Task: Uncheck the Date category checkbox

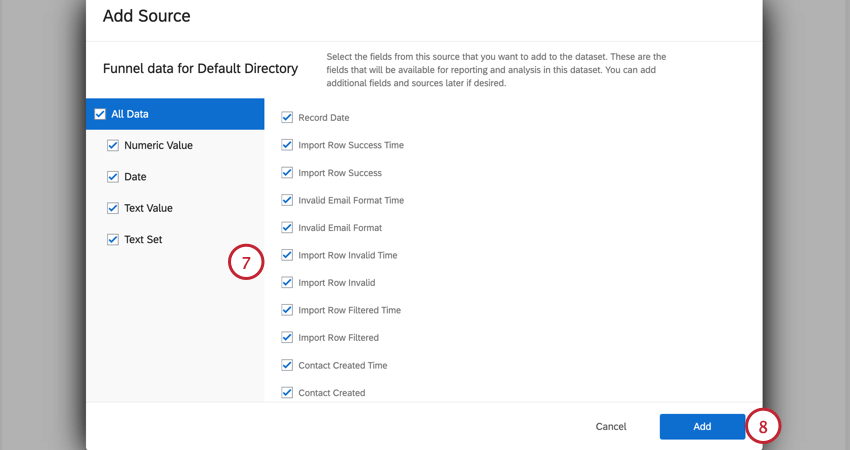Action: click(x=113, y=176)
